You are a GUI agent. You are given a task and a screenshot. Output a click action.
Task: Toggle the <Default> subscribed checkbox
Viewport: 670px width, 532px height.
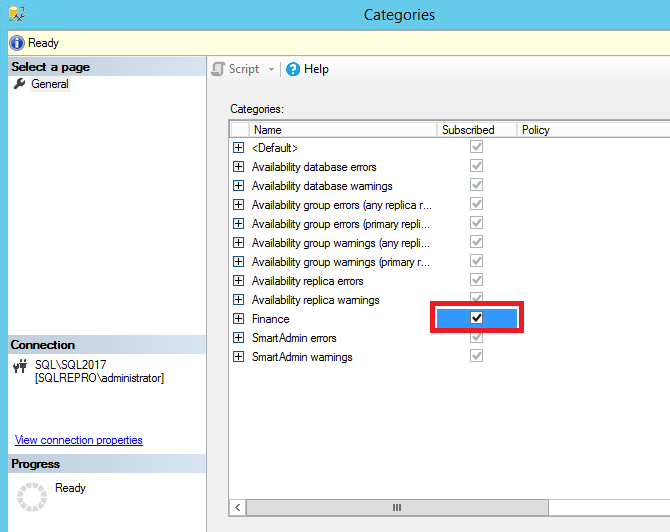pyautogui.click(x=477, y=147)
